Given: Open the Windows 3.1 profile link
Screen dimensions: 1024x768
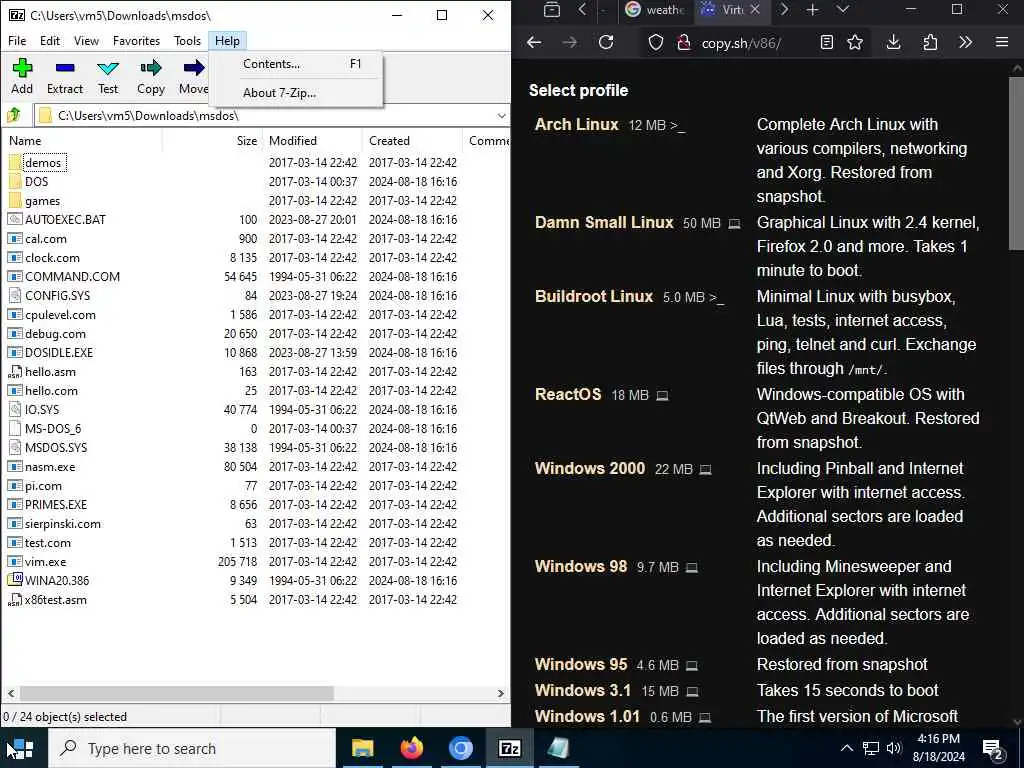Looking at the screenshot, I should tap(583, 690).
